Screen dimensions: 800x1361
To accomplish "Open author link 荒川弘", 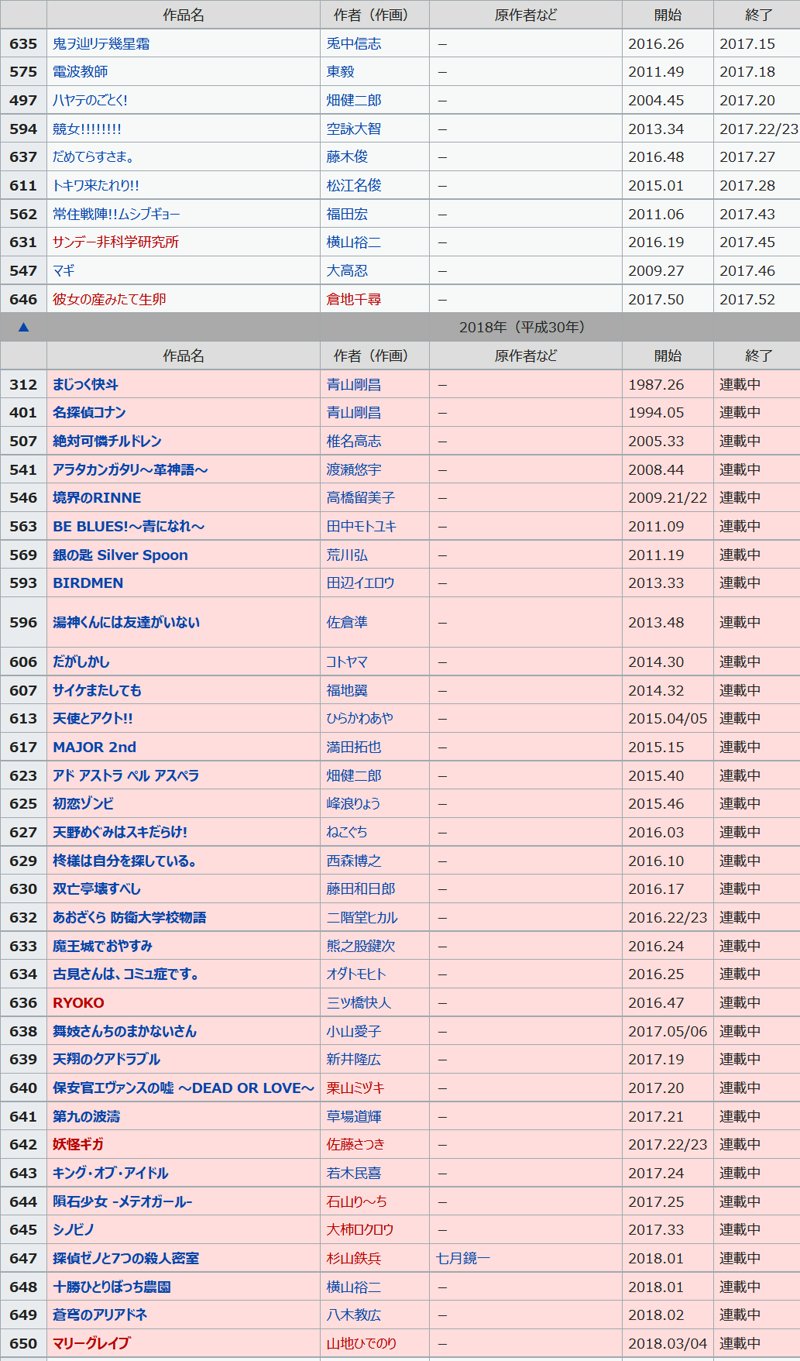I will [x=347, y=555].
